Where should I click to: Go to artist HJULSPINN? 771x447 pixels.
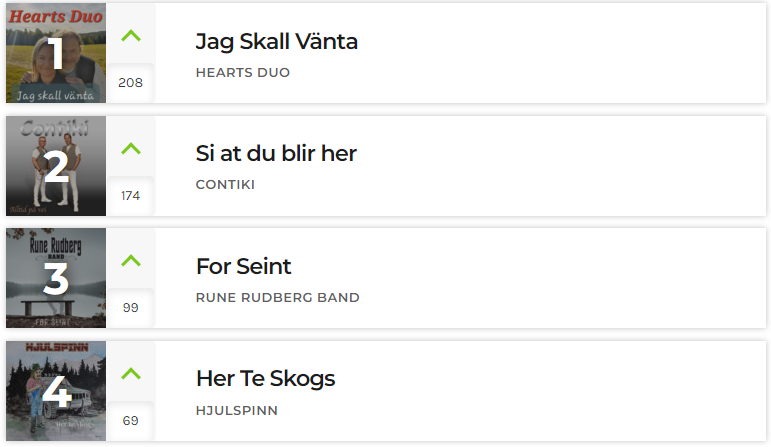[x=237, y=411]
